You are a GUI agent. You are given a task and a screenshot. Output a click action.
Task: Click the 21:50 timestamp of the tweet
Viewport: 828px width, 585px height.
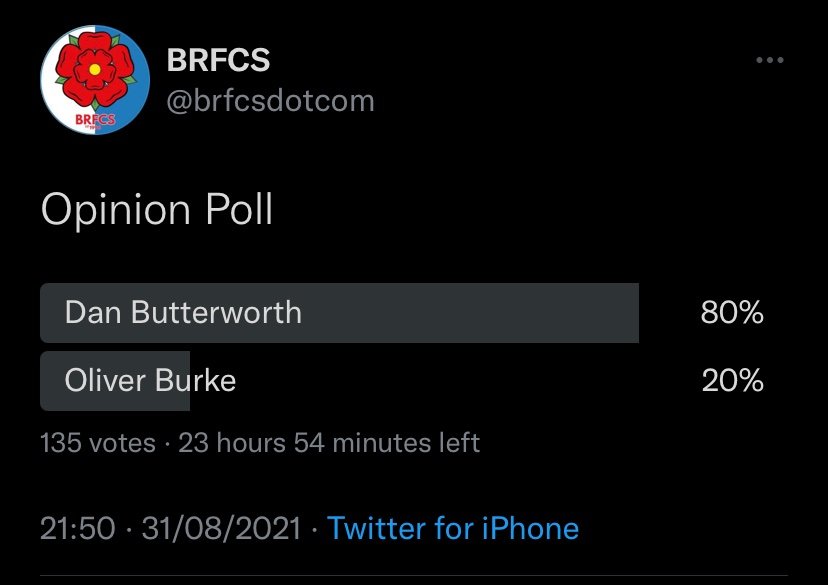tap(78, 528)
